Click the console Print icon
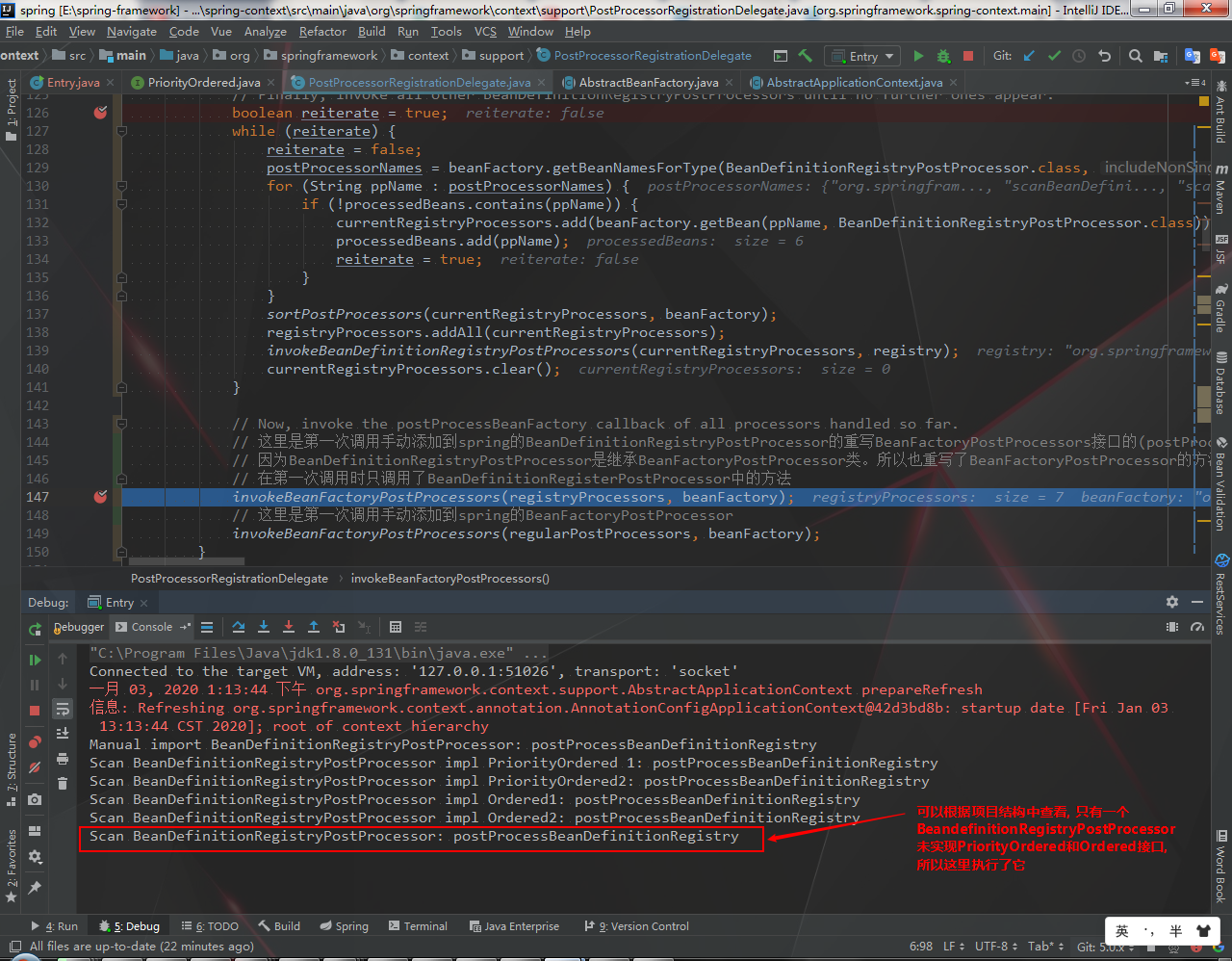The height and width of the screenshot is (961, 1232). (63, 759)
